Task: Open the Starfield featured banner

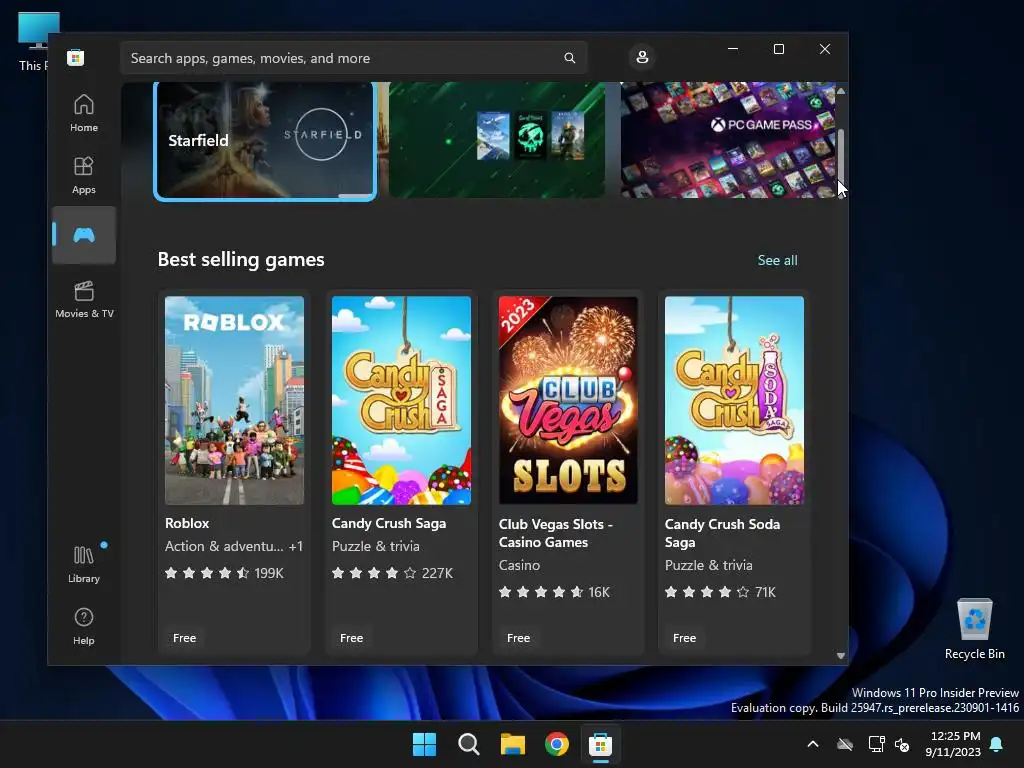Action: pos(264,140)
